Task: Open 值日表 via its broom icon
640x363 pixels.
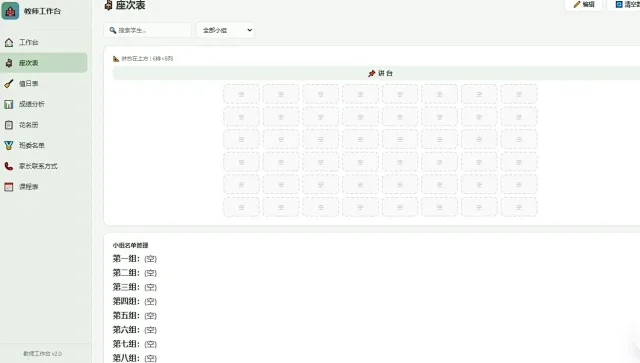Action: click(9, 84)
